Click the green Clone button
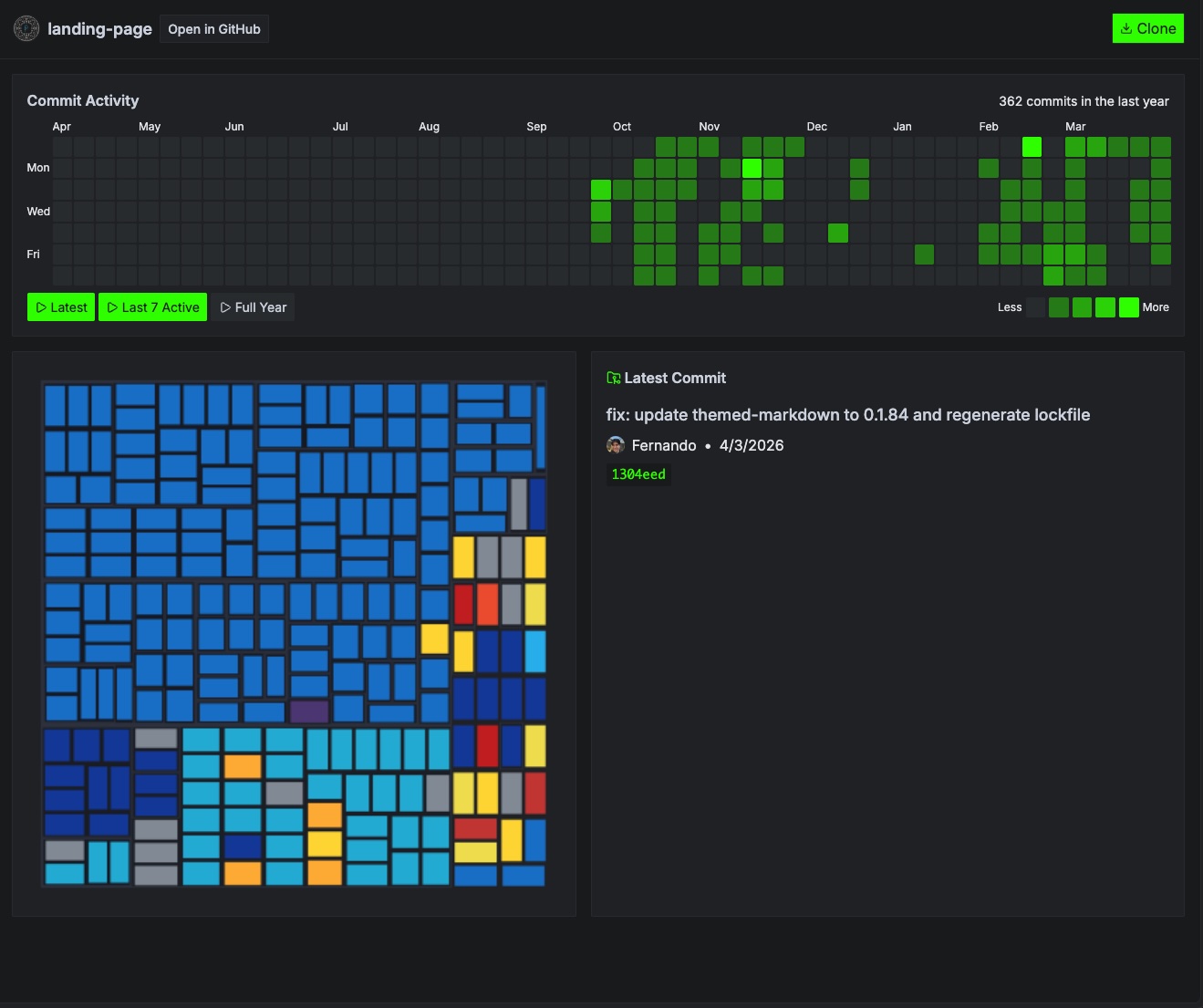 point(1147,28)
